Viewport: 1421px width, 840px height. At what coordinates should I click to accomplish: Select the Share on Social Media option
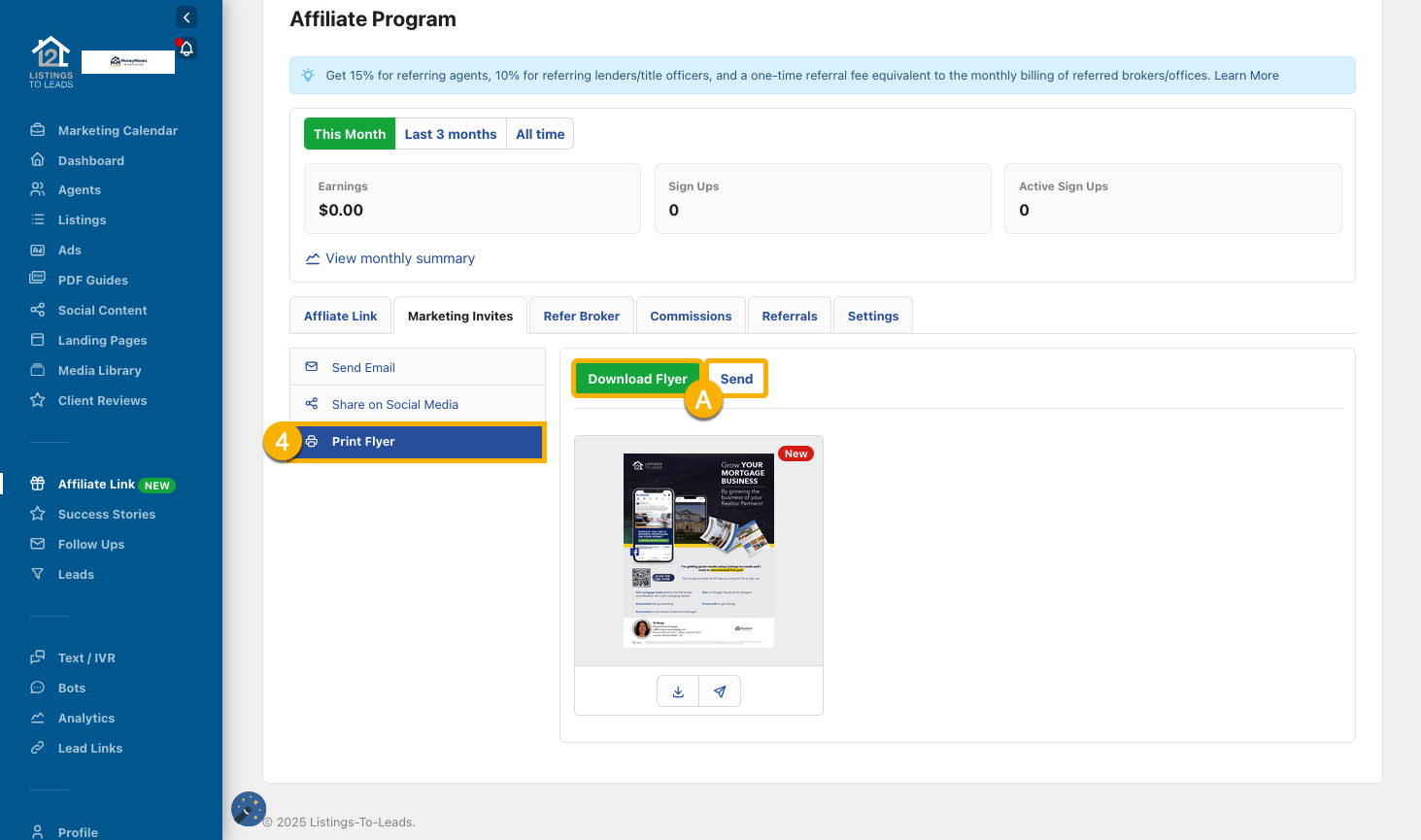pyautogui.click(x=394, y=404)
